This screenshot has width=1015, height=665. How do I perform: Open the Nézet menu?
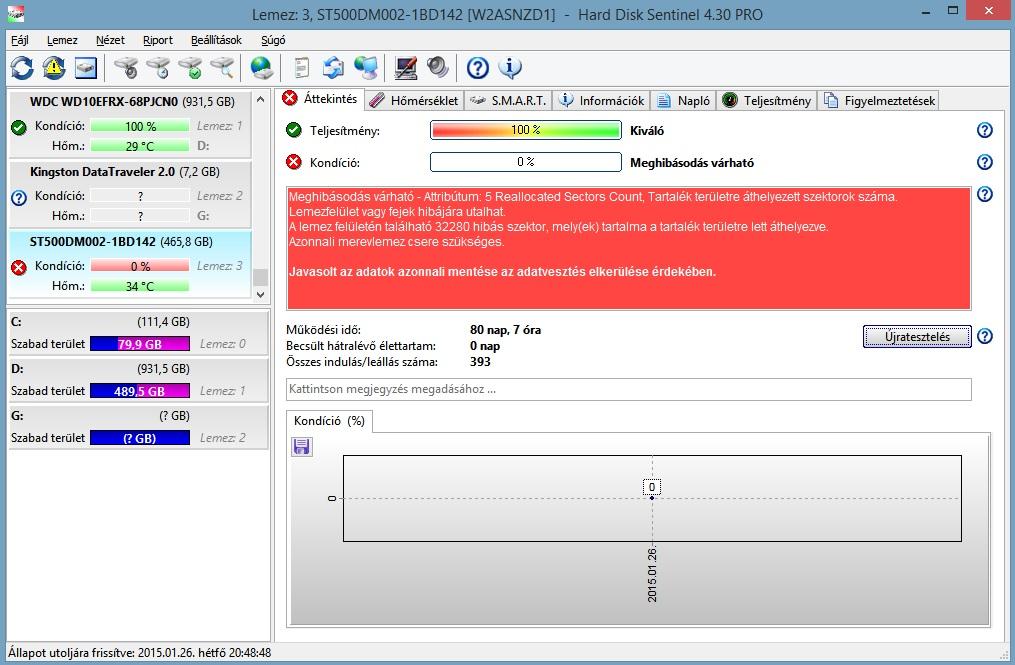[110, 40]
